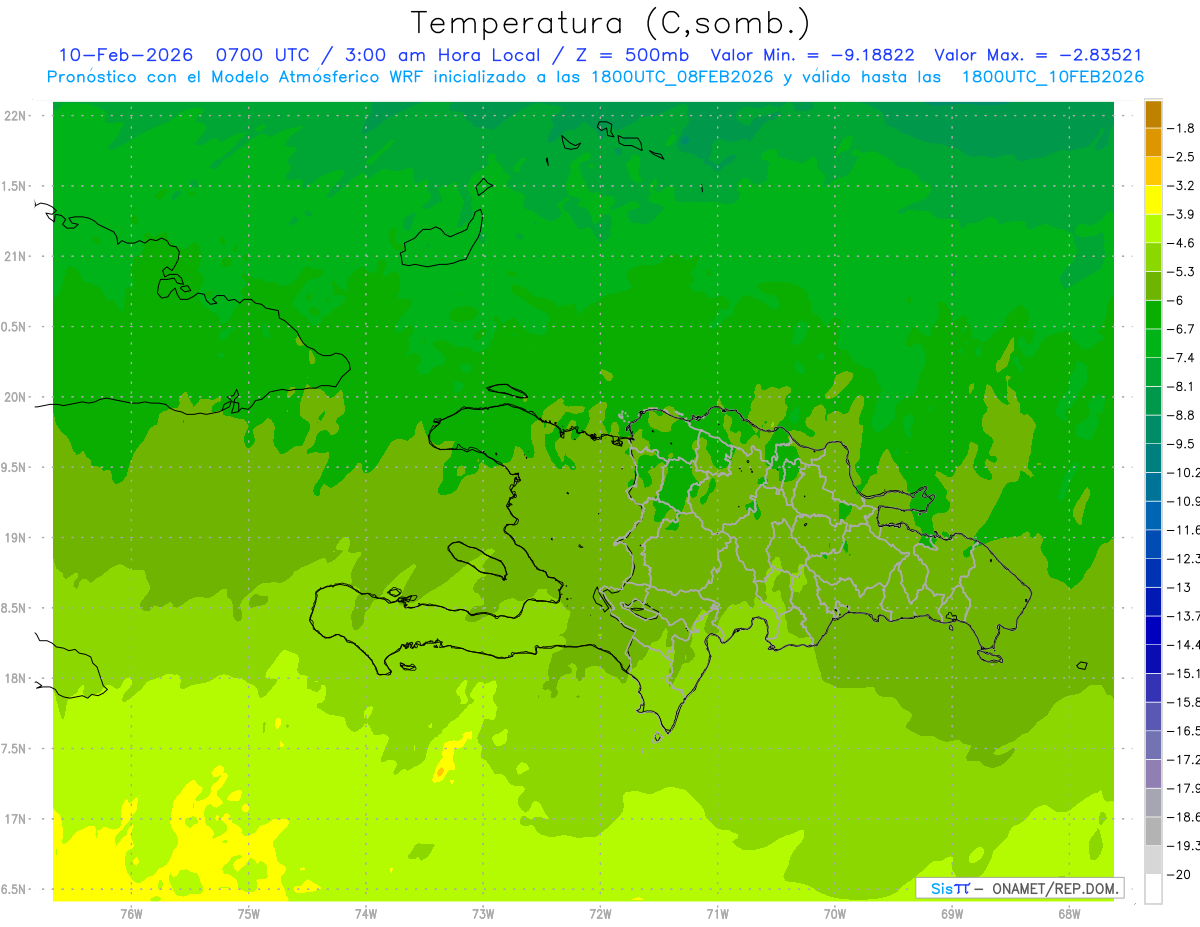
Task: Click the title "Temperatura (C,somb.)"
Action: coord(611,23)
